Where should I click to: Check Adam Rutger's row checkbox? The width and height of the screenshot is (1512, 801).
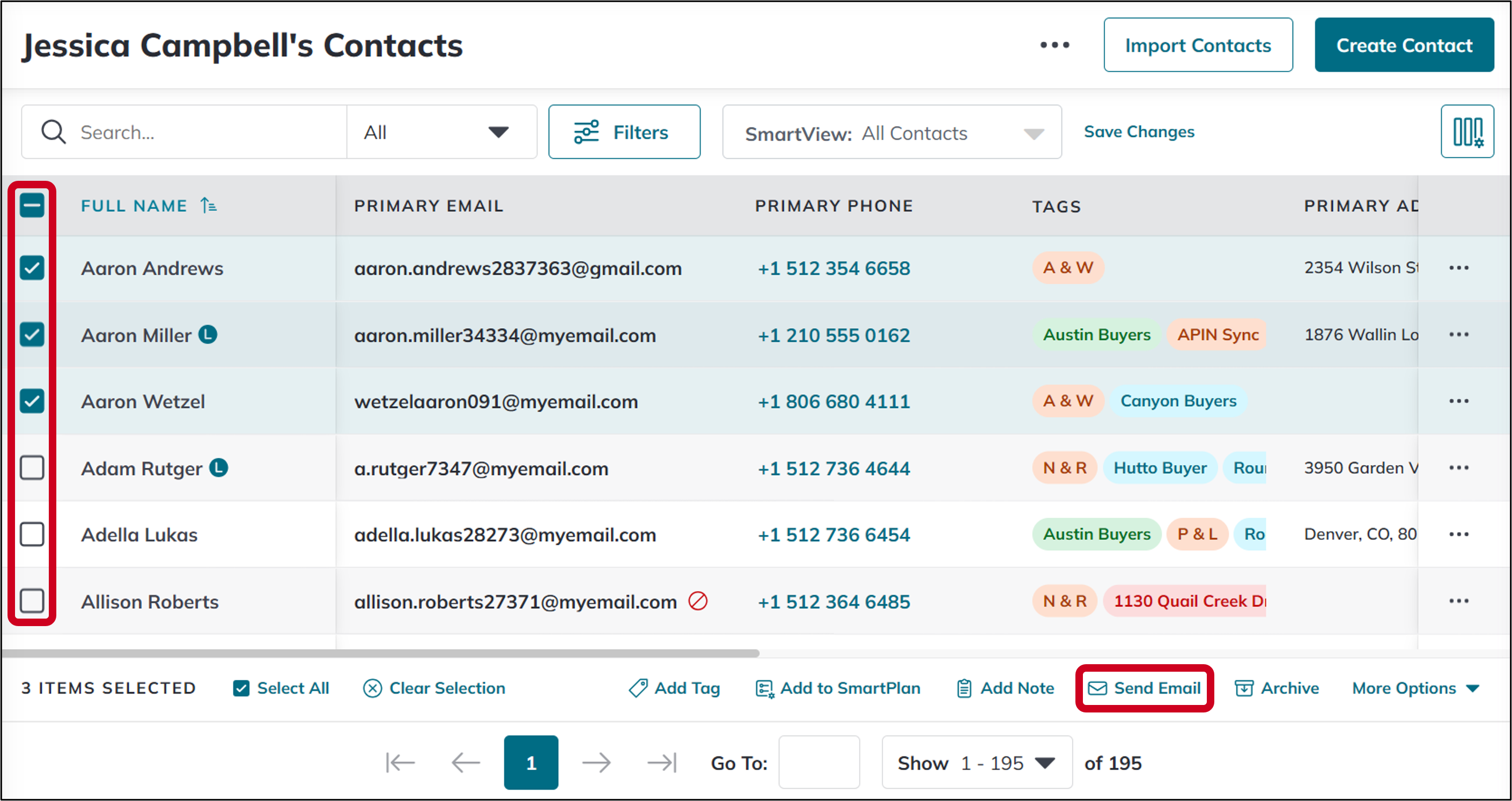32,467
